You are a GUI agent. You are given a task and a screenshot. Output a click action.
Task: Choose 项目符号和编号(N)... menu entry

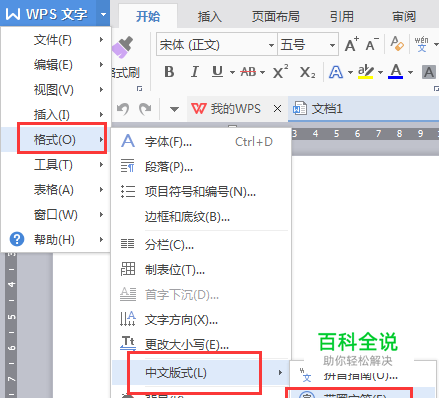[x=201, y=192]
